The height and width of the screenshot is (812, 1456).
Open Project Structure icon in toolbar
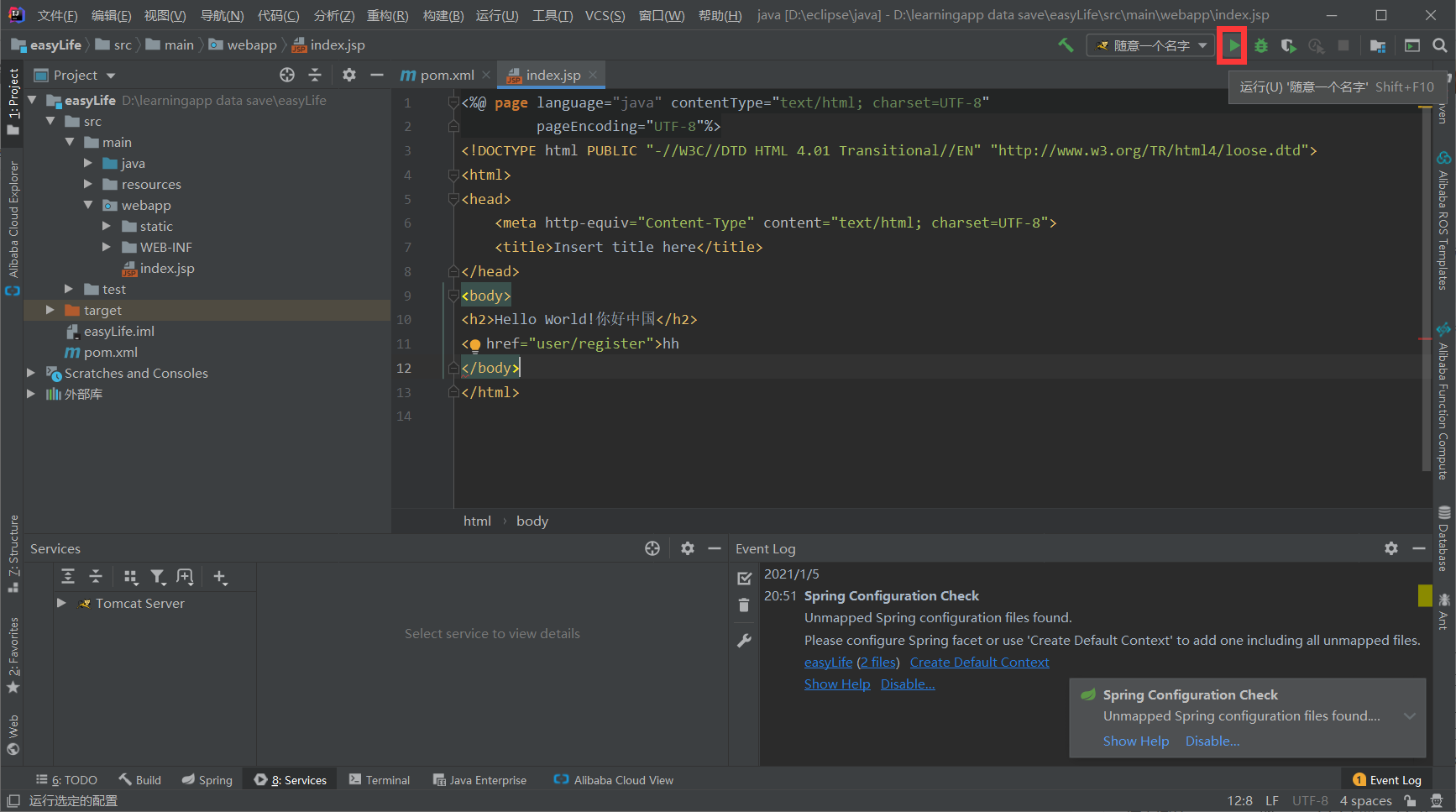tap(1378, 45)
